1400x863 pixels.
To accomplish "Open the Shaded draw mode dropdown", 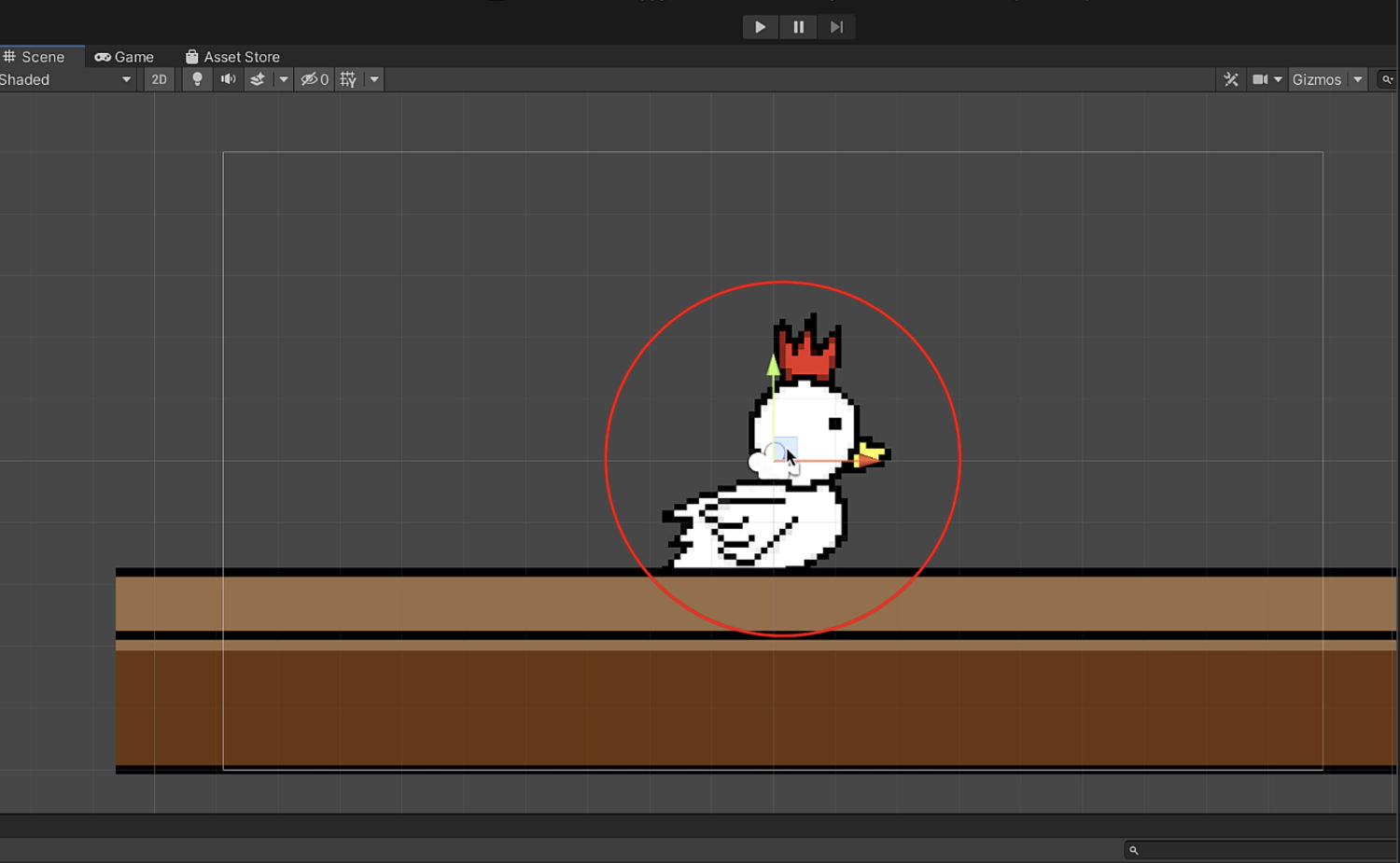I will (x=66, y=79).
